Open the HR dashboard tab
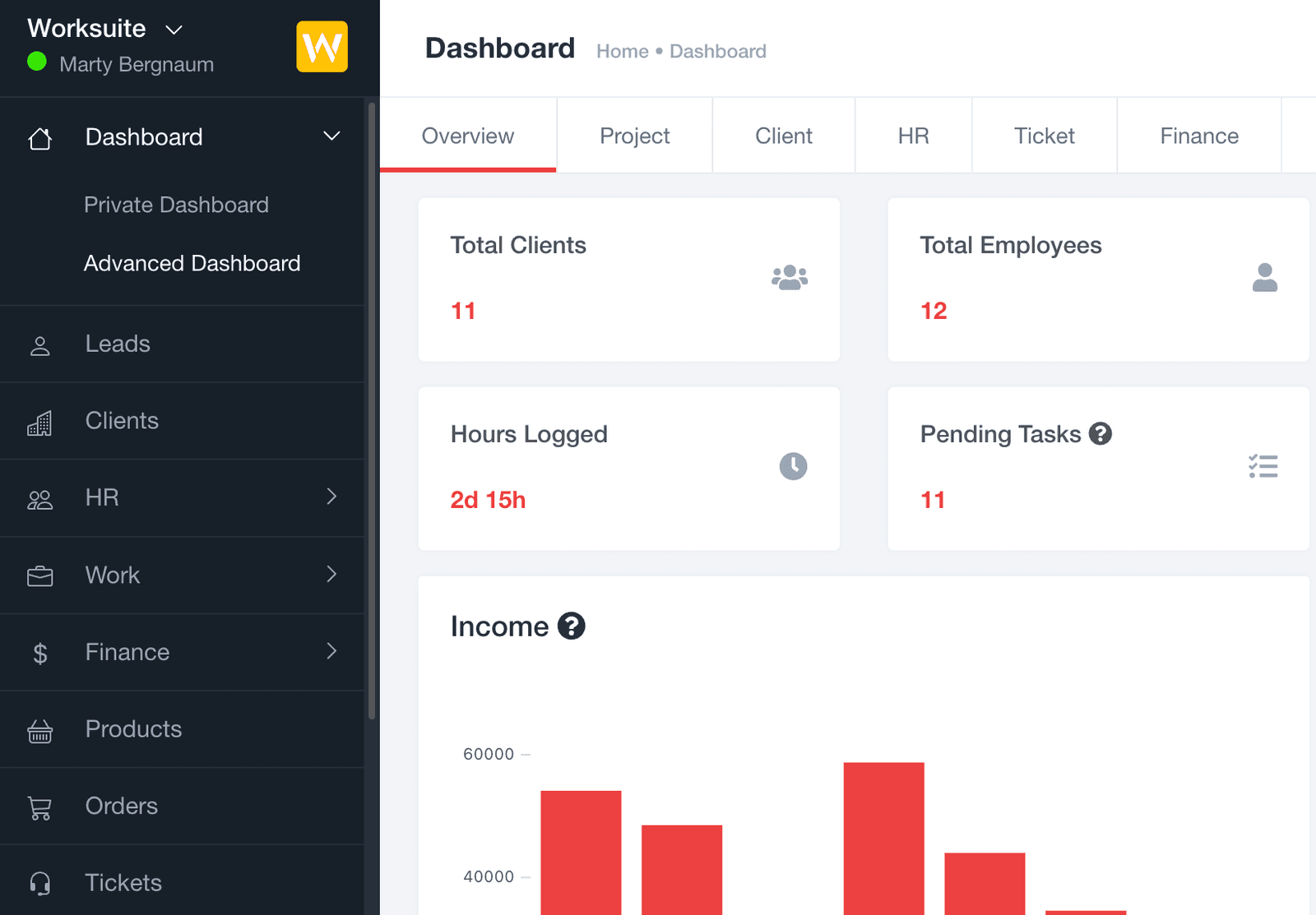1316x915 pixels. tap(913, 136)
